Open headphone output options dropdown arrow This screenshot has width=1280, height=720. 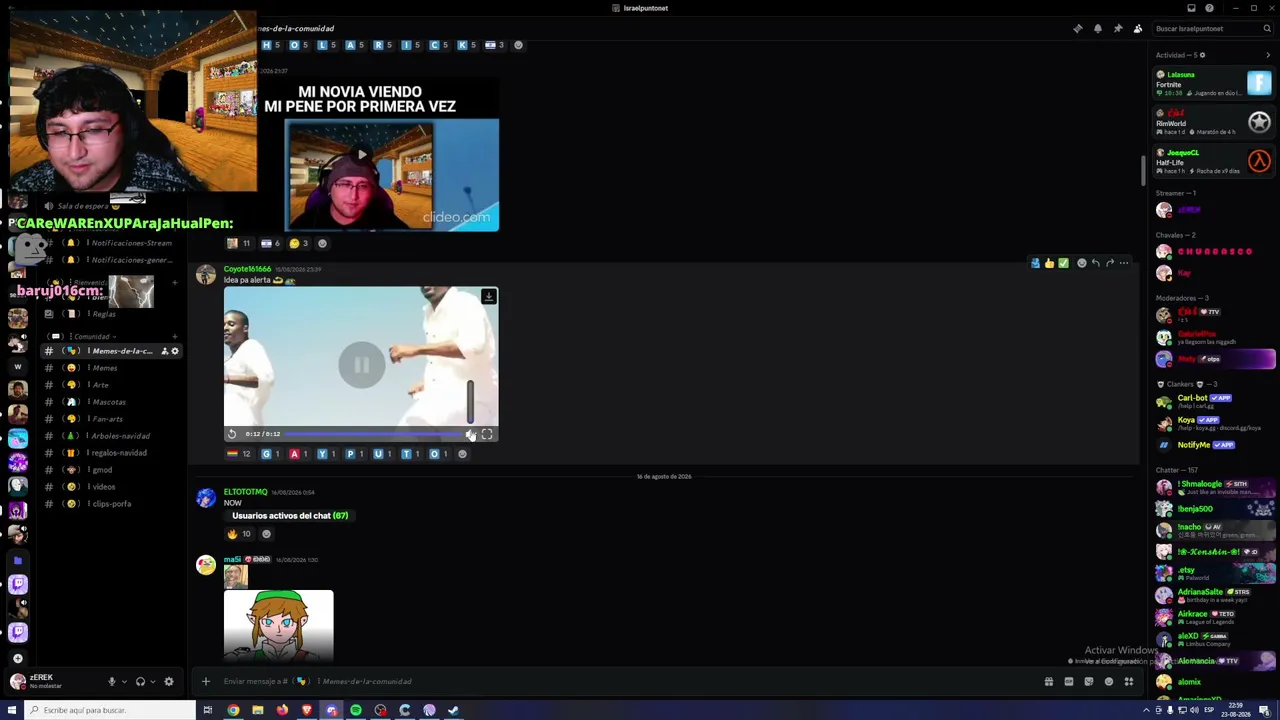click(x=152, y=682)
